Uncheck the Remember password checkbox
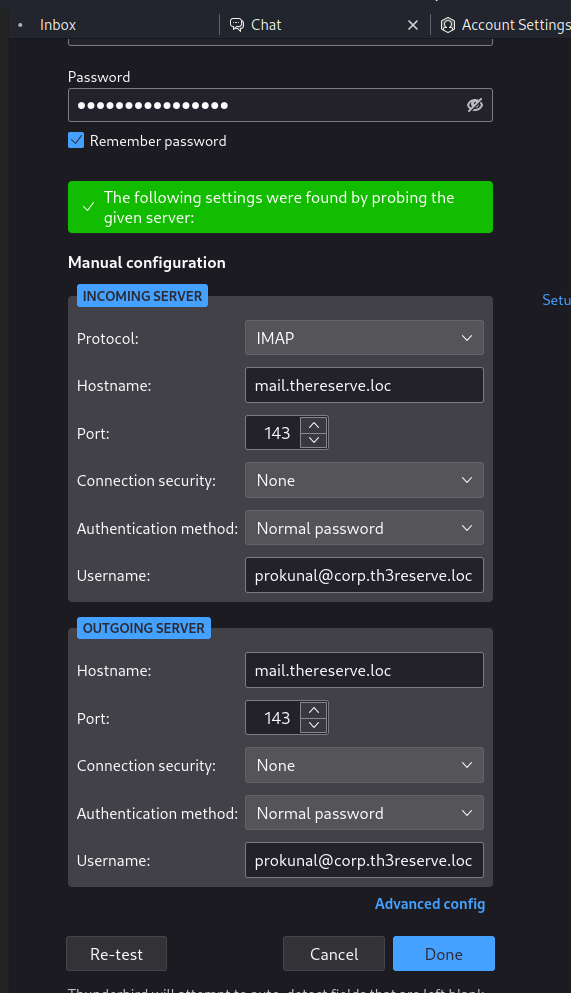 tap(76, 140)
